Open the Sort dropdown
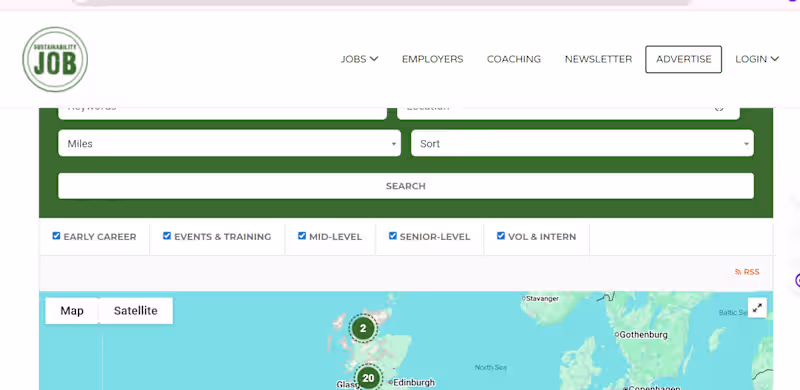This screenshot has width=800, height=390. coord(582,143)
